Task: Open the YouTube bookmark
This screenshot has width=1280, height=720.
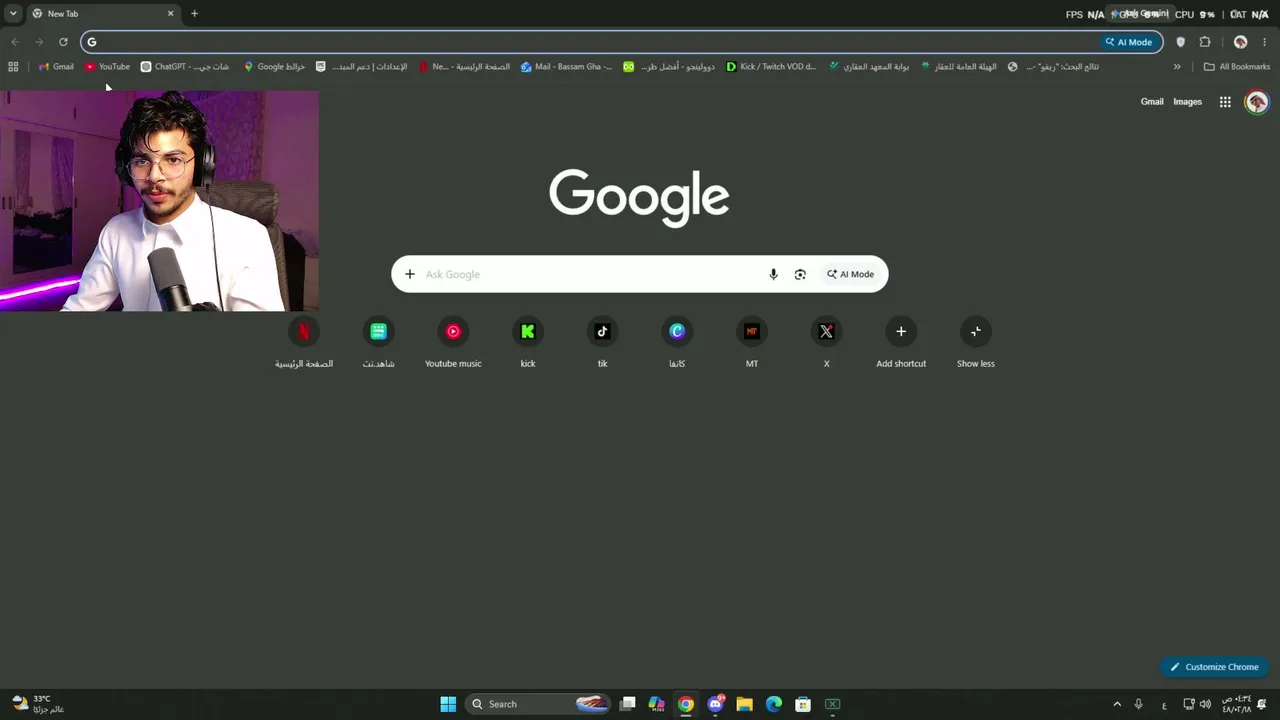Action: tap(107, 67)
